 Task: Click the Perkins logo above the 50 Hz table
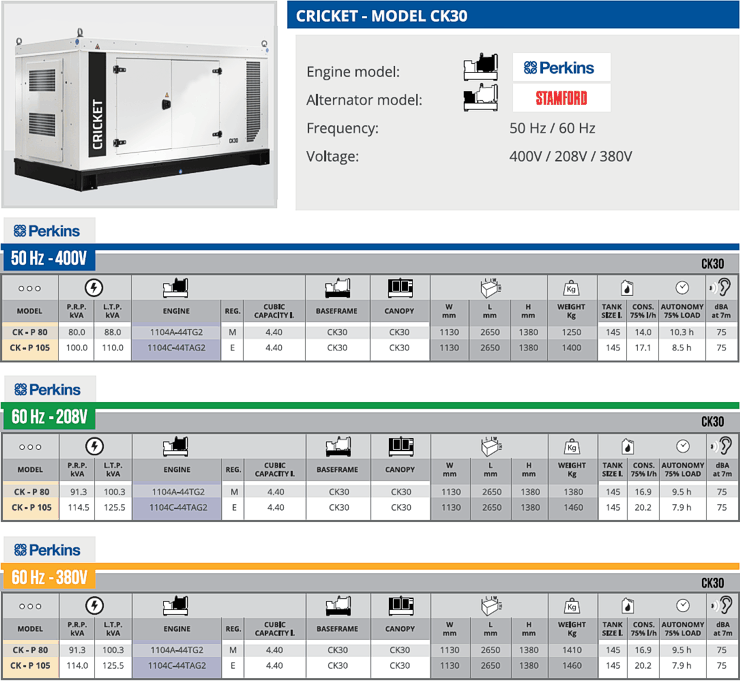click(x=47, y=231)
